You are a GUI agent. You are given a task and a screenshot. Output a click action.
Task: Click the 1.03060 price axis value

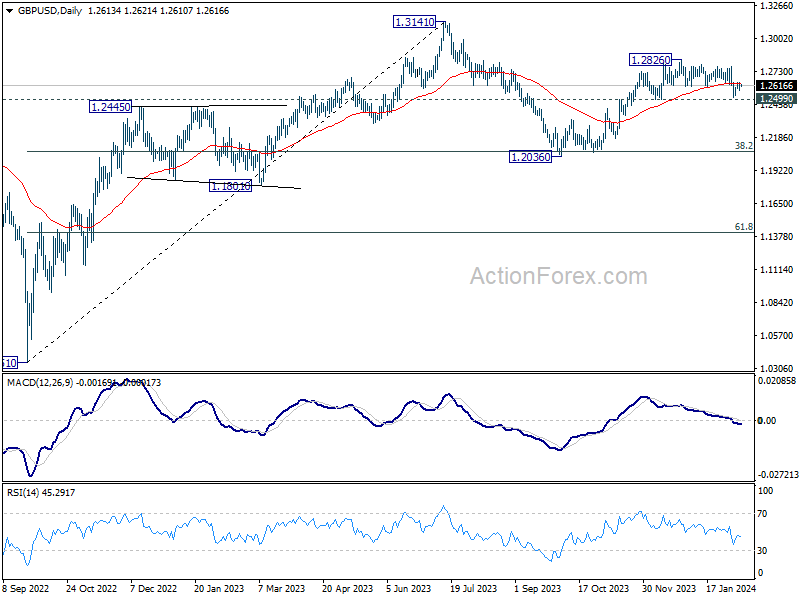(x=776, y=368)
